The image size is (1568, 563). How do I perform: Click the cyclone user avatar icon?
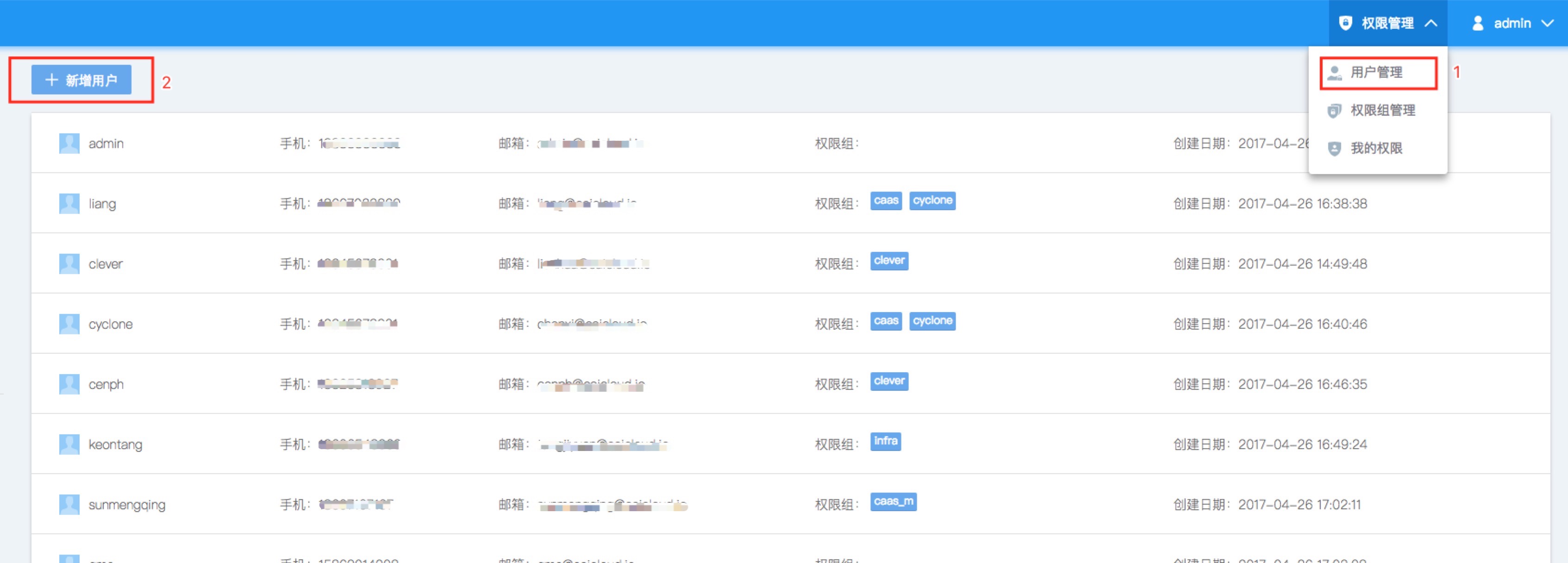click(69, 324)
